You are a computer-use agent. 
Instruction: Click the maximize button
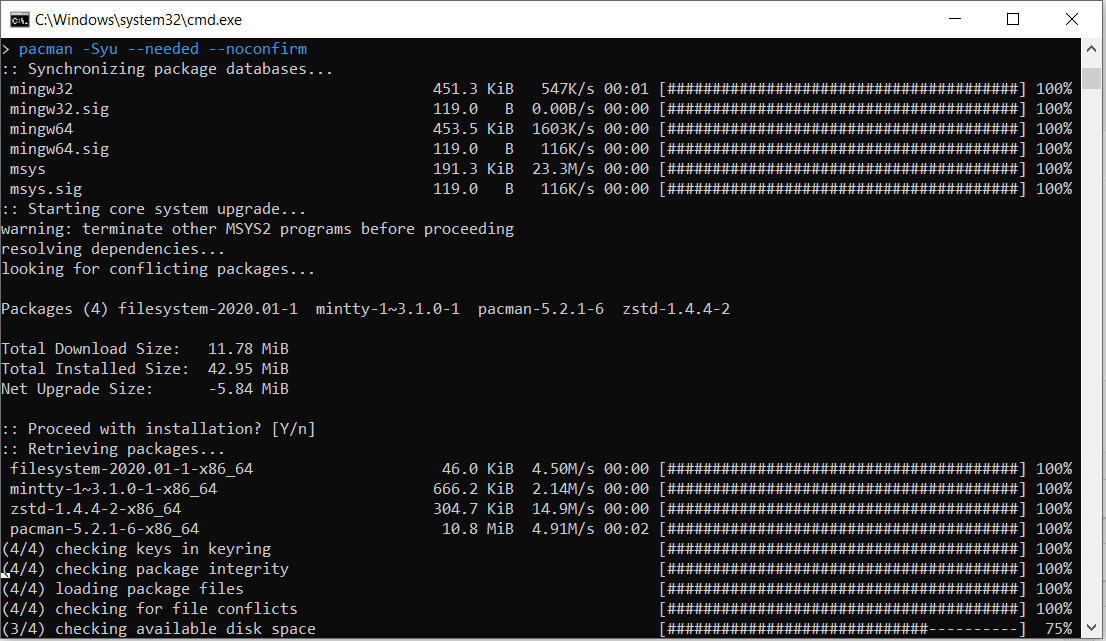coord(1013,18)
